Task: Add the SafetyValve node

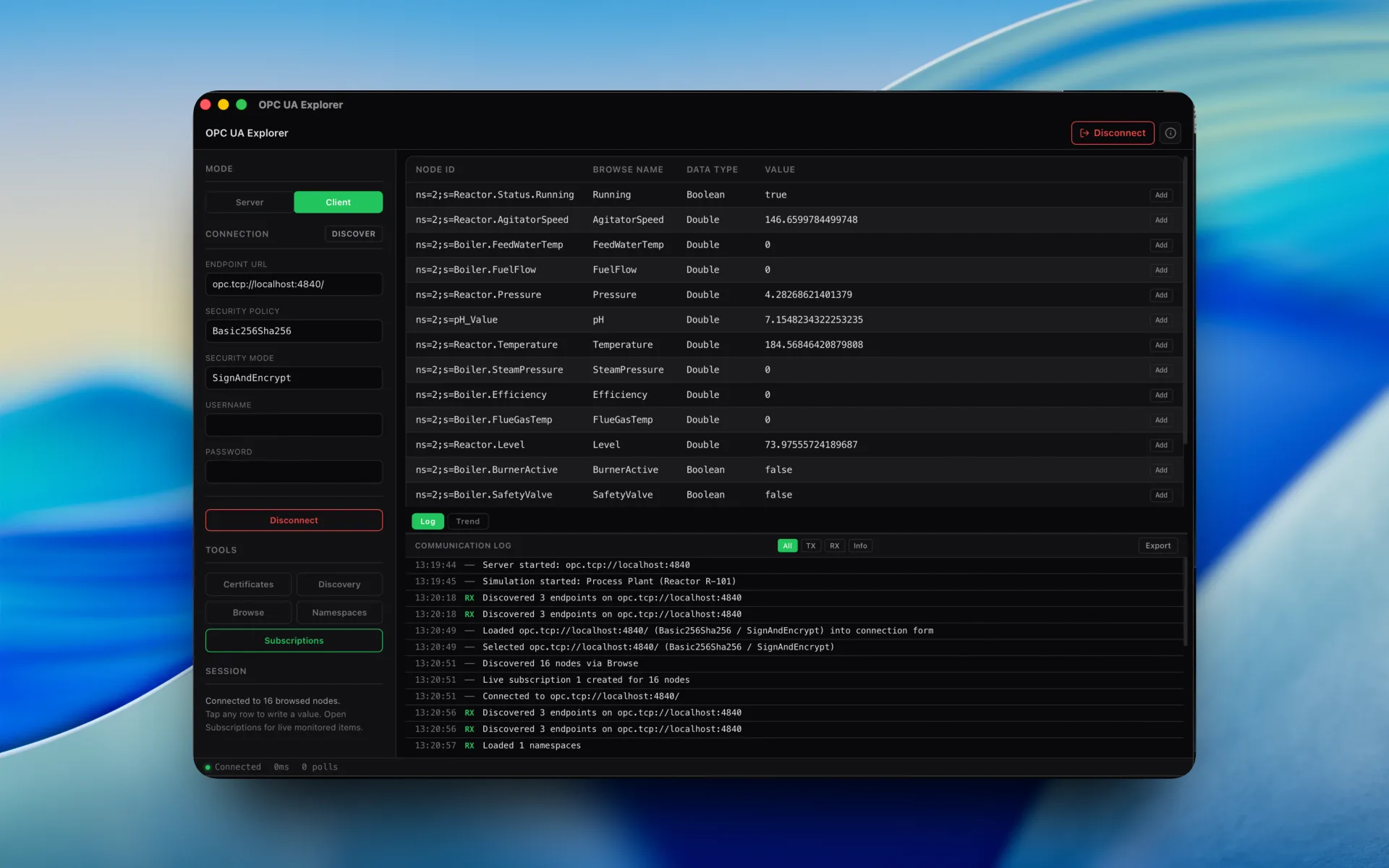Action: (x=1161, y=495)
